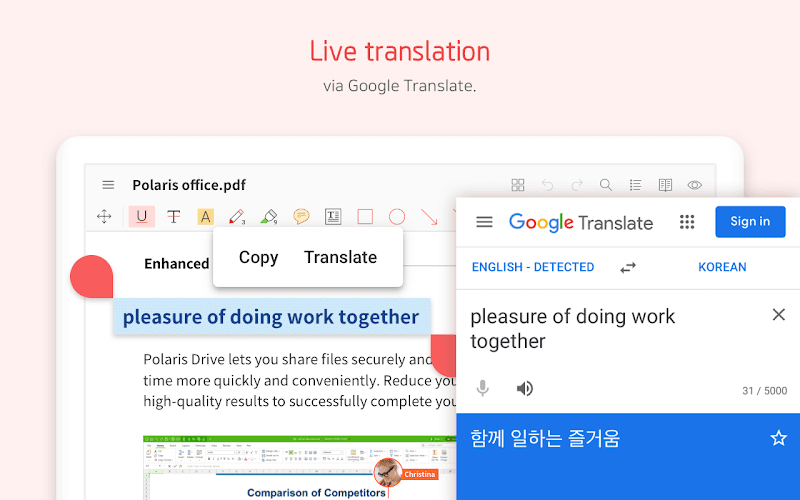Draw a rectangle shape
Image resolution: width=800 pixels, height=500 pixels.
click(x=365, y=216)
